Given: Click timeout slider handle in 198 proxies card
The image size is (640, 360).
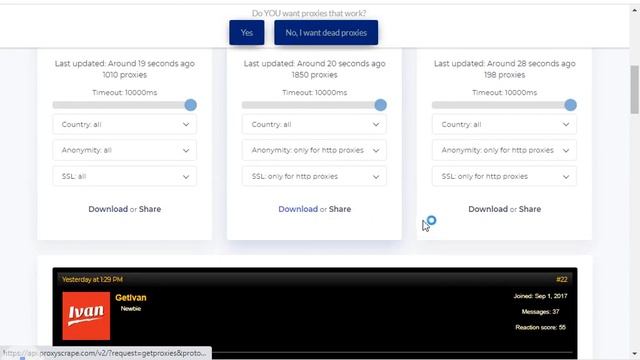Looking at the screenshot, I should (571, 105).
